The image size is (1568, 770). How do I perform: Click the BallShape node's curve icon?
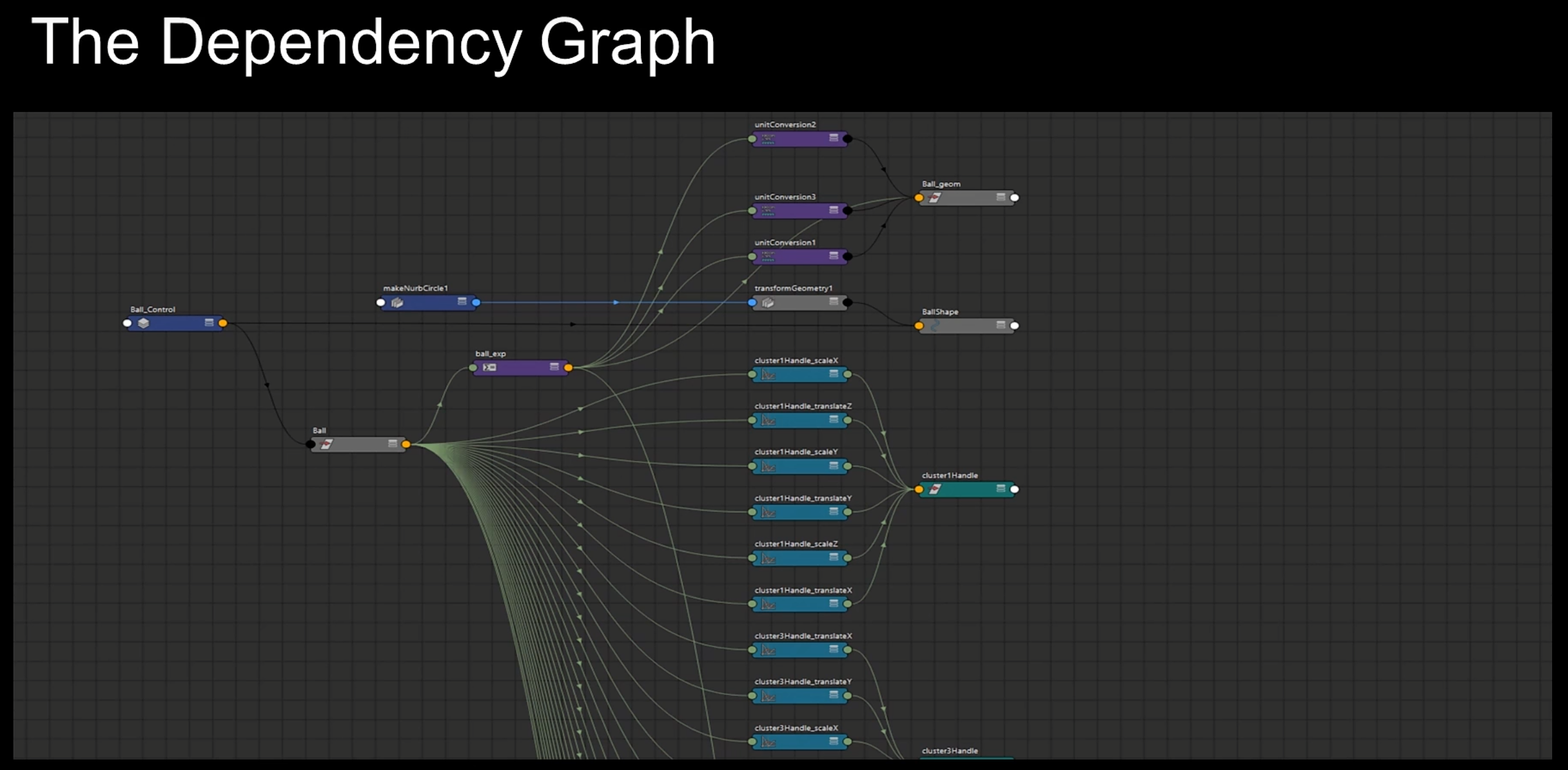point(935,326)
